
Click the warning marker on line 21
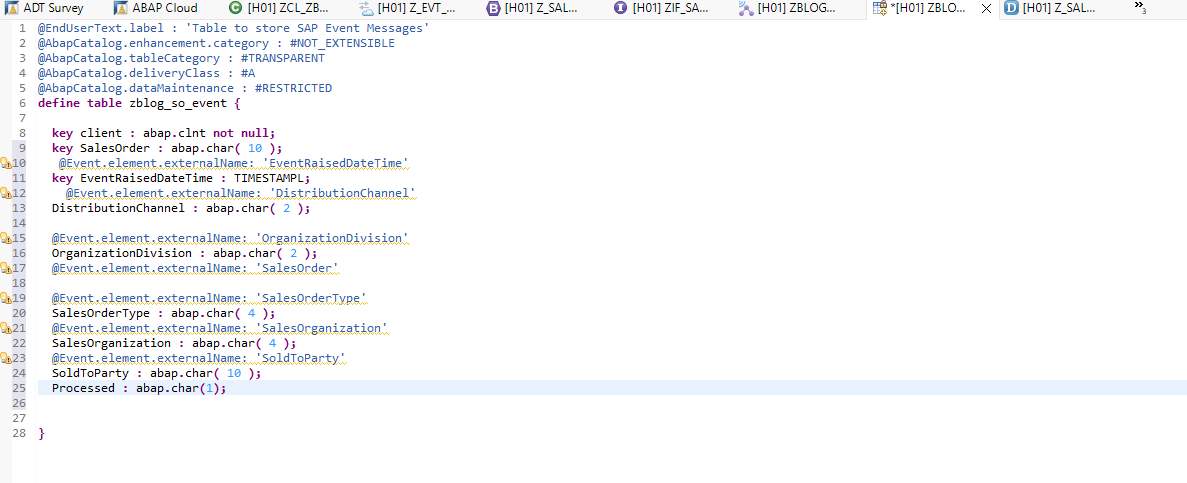5,328
